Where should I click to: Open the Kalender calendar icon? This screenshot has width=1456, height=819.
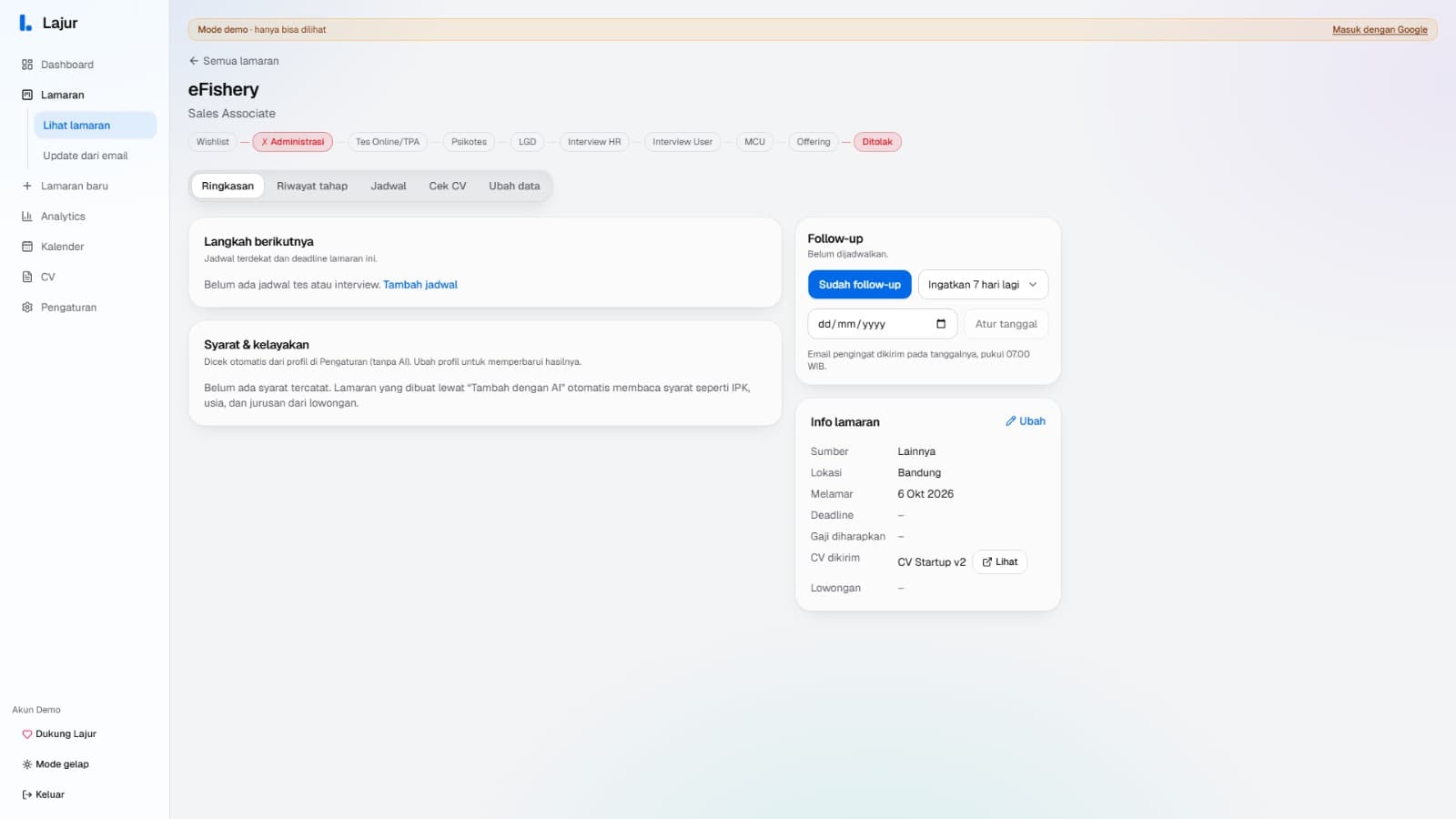[x=27, y=247]
